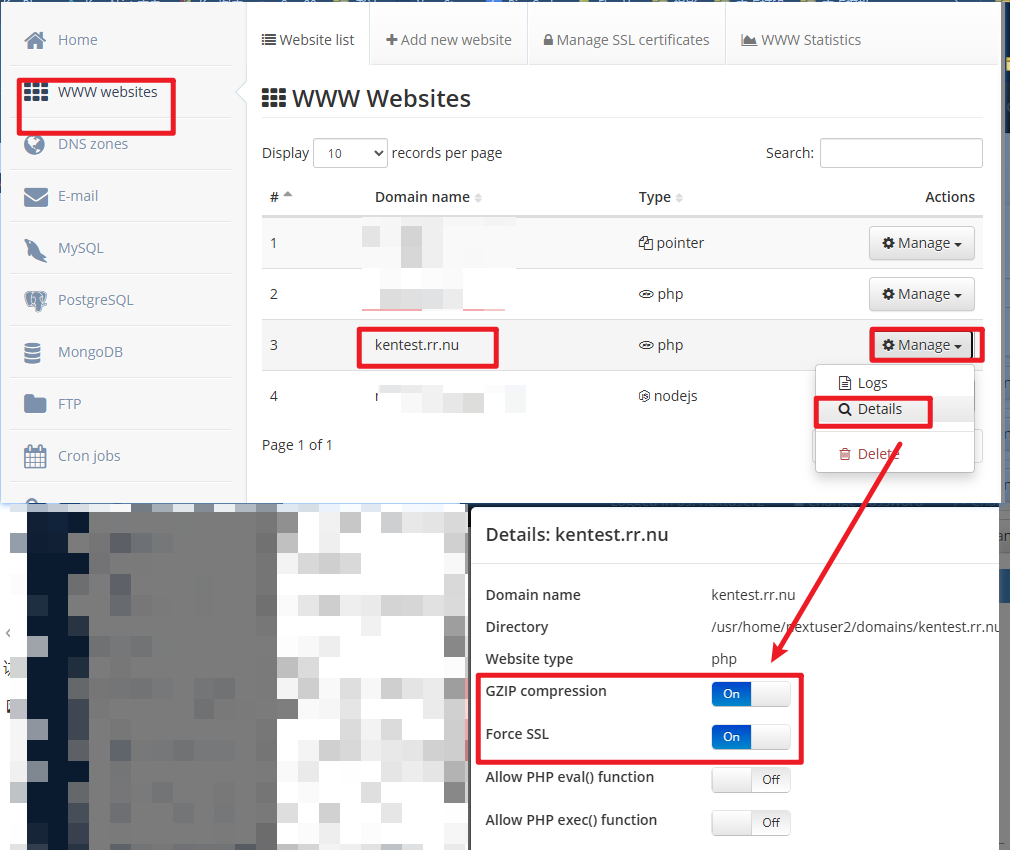
Task: Open Cron jobs calendar icon
Action: 35,456
